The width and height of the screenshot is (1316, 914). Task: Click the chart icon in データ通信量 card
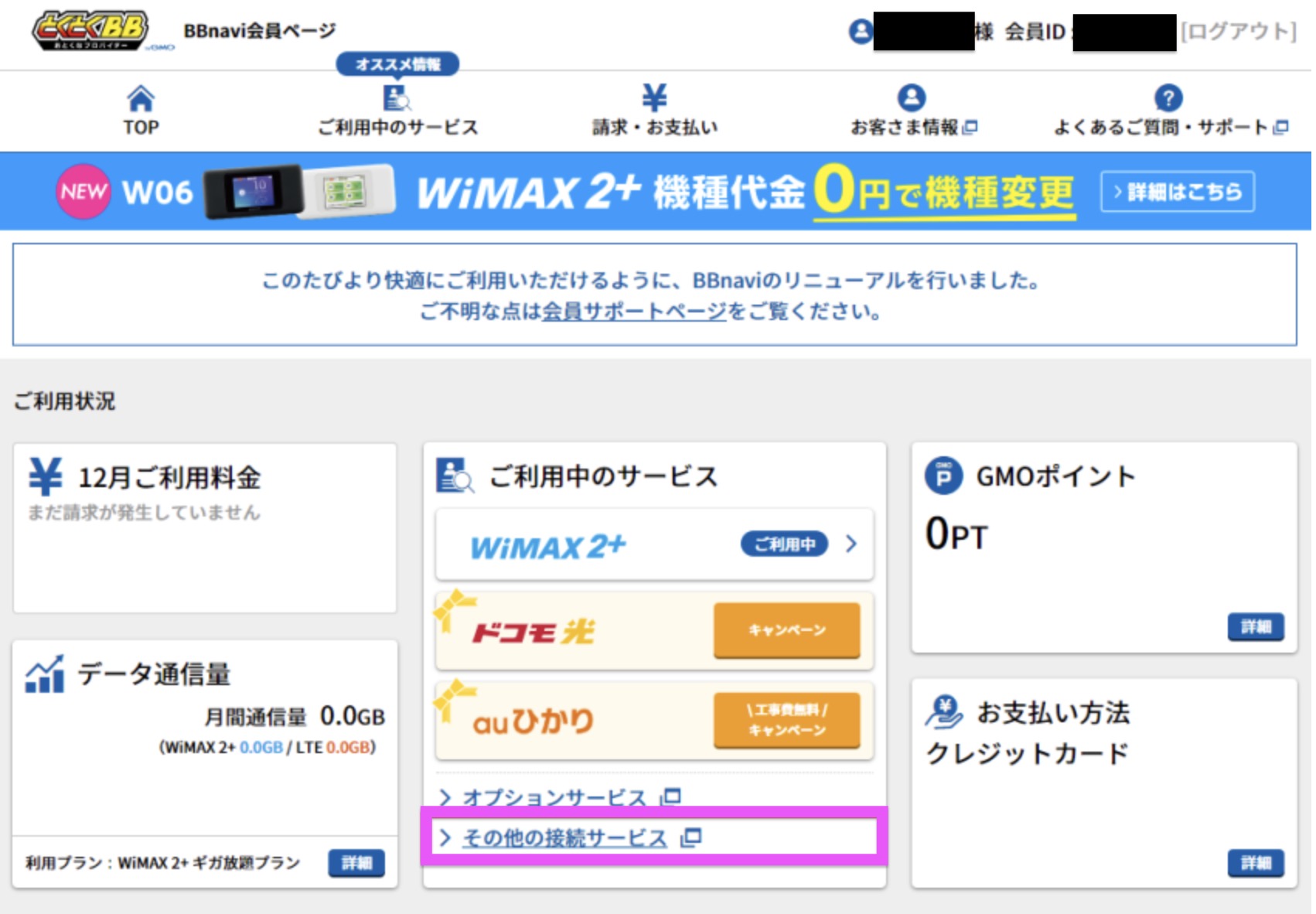45,674
